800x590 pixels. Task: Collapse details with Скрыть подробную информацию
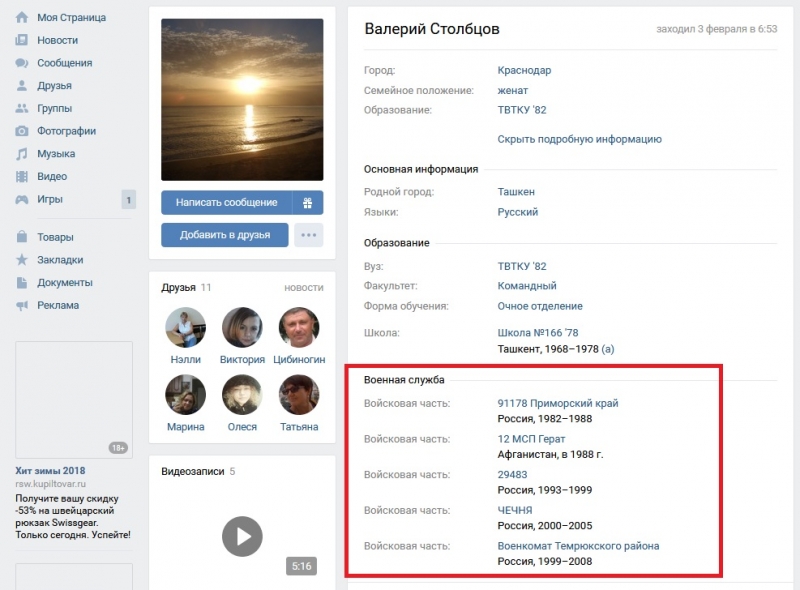(579, 139)
